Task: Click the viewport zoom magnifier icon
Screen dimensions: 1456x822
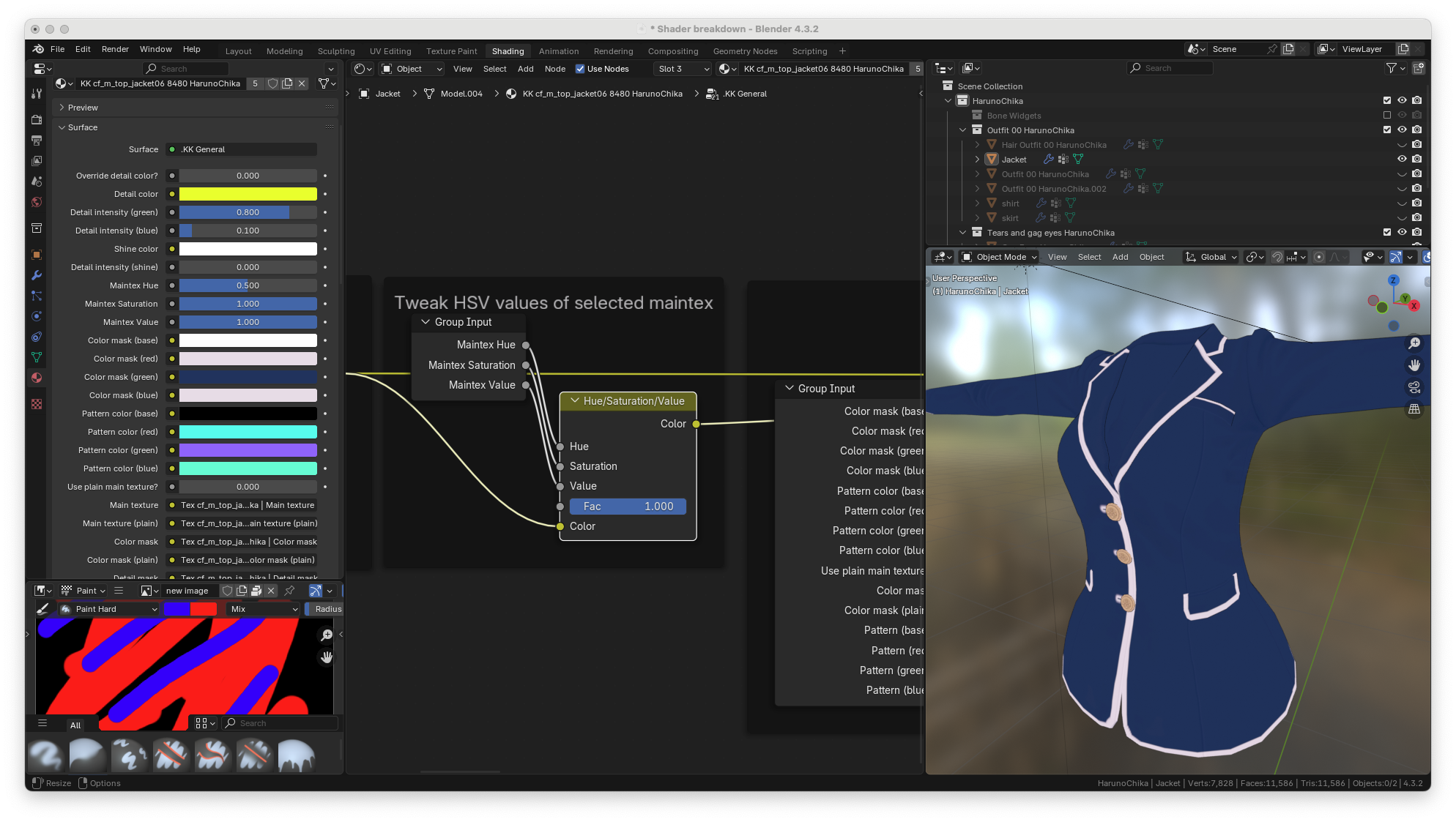Action: click(x=1414, y=343)
